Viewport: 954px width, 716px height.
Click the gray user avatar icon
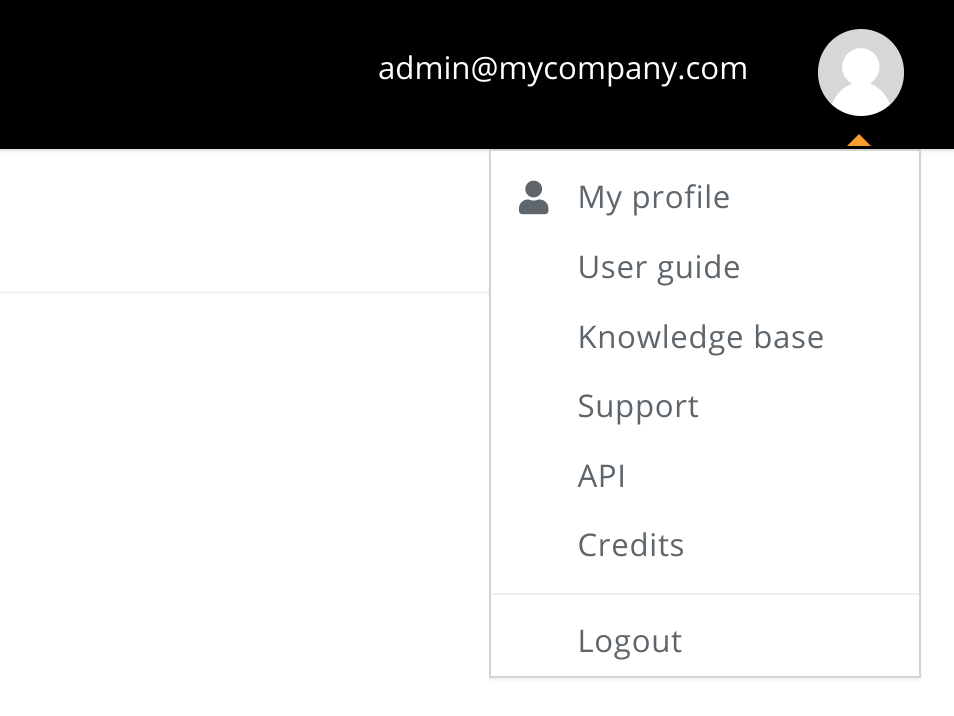click(x=860, y=72)
